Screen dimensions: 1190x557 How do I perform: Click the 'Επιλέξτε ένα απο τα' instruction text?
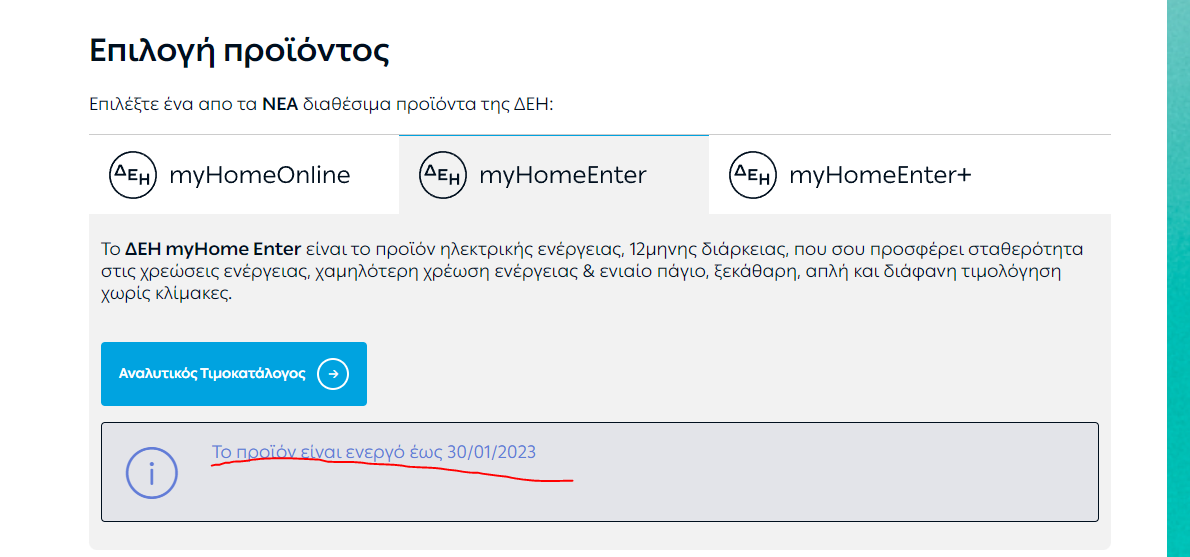coord(174,104)
